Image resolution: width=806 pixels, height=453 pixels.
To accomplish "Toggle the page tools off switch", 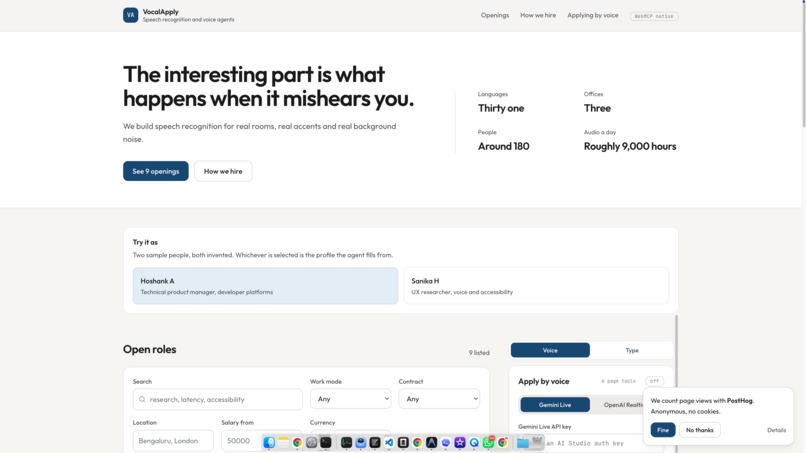I will [x=654, y=381].
